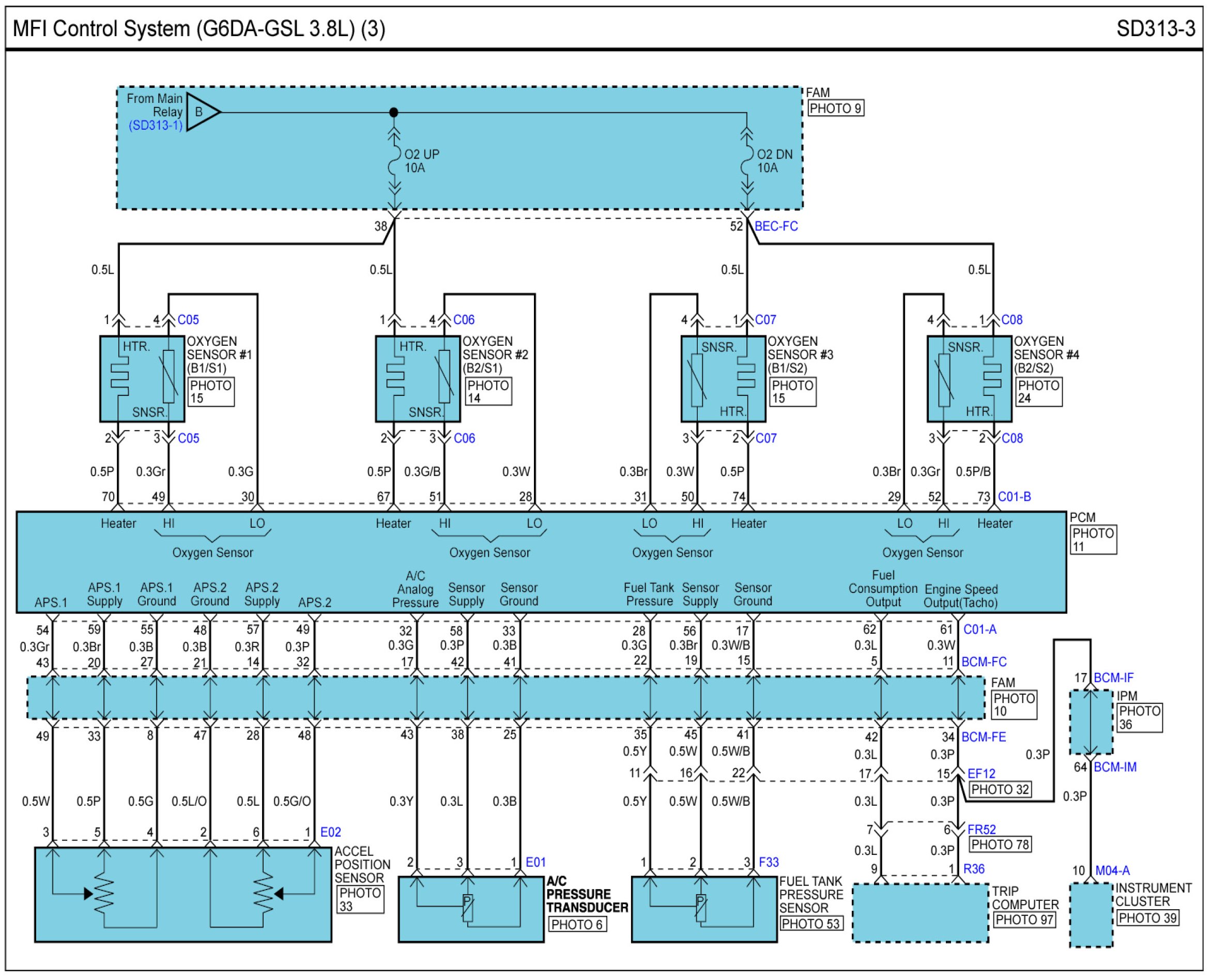Screen dimensions: 1211x980
Task: Click the M04-A instrument cluster connector label
Action: click(1112, 870)
